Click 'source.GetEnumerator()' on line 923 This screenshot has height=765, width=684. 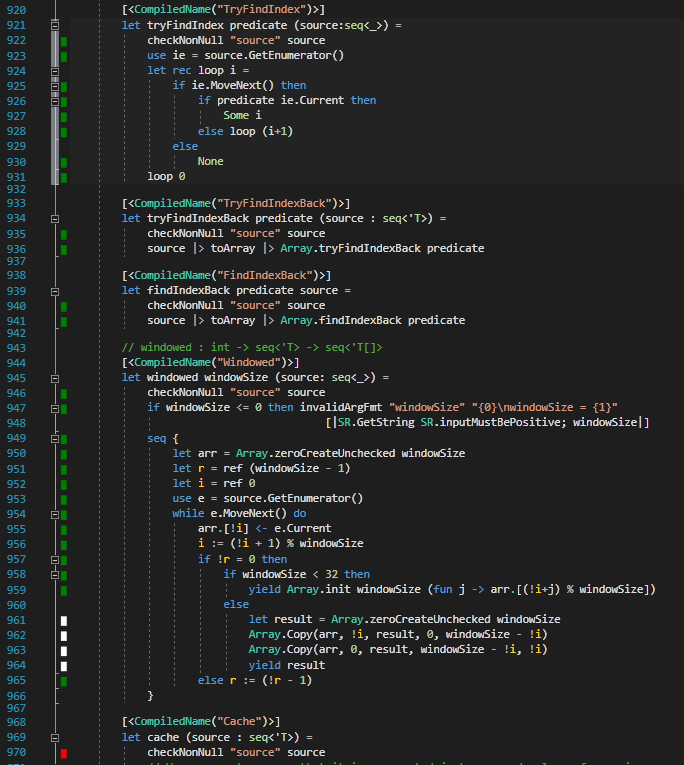(x=274, y=56)
